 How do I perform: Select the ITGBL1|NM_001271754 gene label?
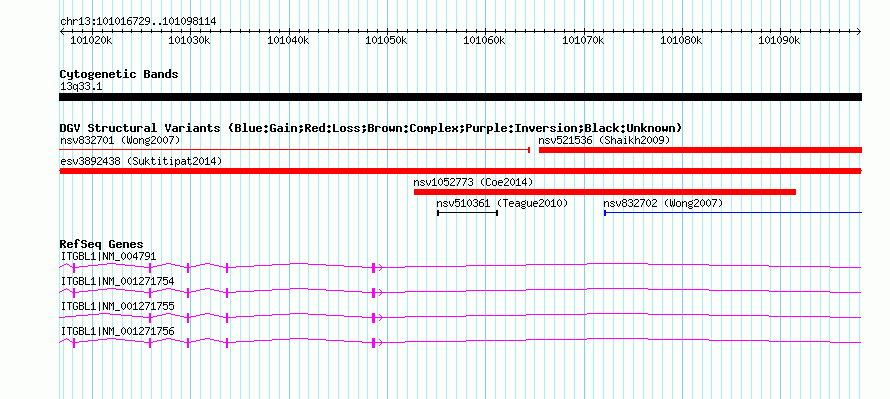117,281
